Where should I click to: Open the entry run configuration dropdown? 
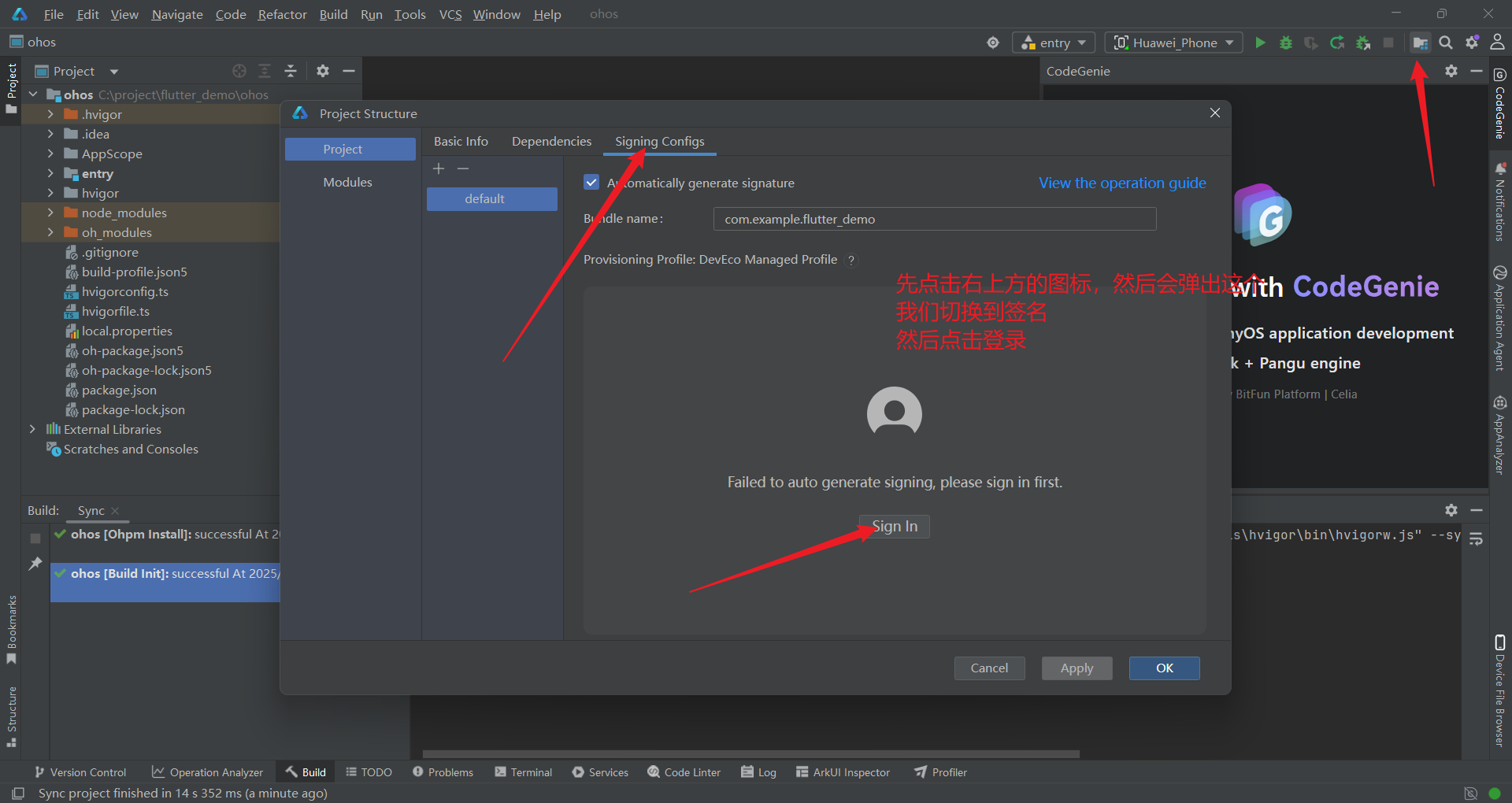point(1054,43)
